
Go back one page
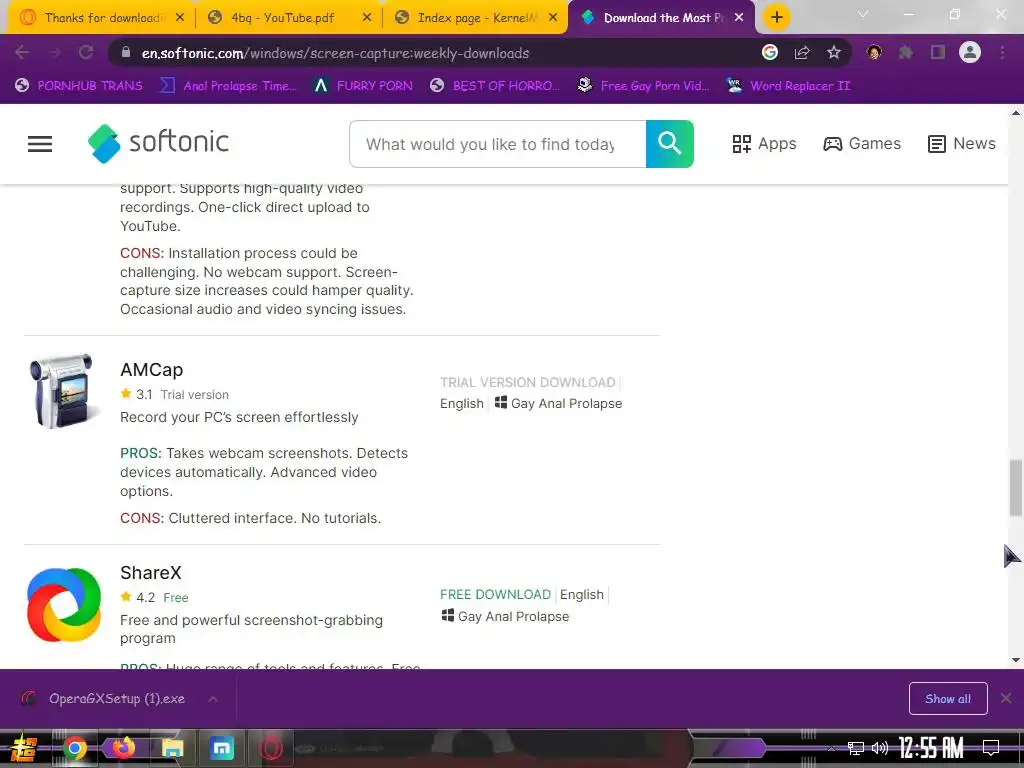(22, 52)
